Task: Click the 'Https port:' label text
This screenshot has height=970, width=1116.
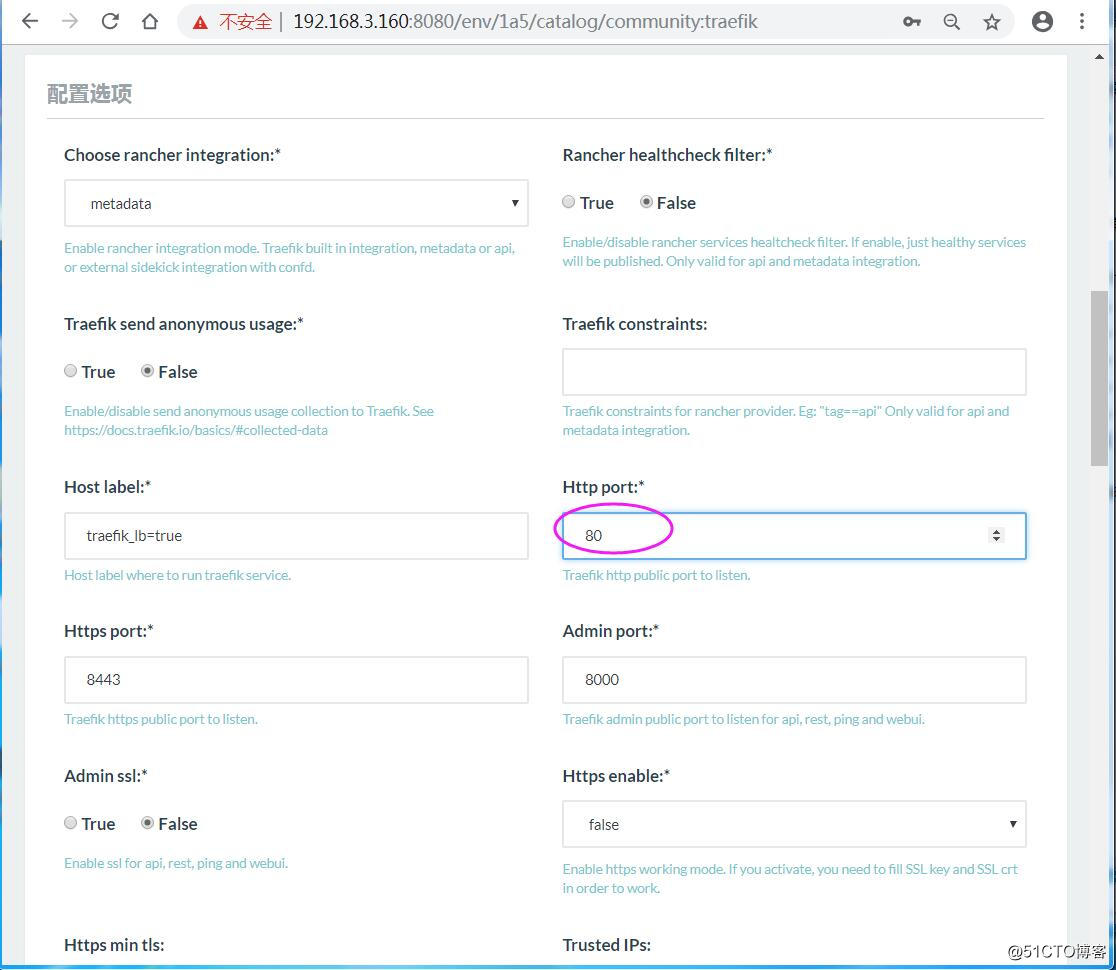Action: point(109,631)
